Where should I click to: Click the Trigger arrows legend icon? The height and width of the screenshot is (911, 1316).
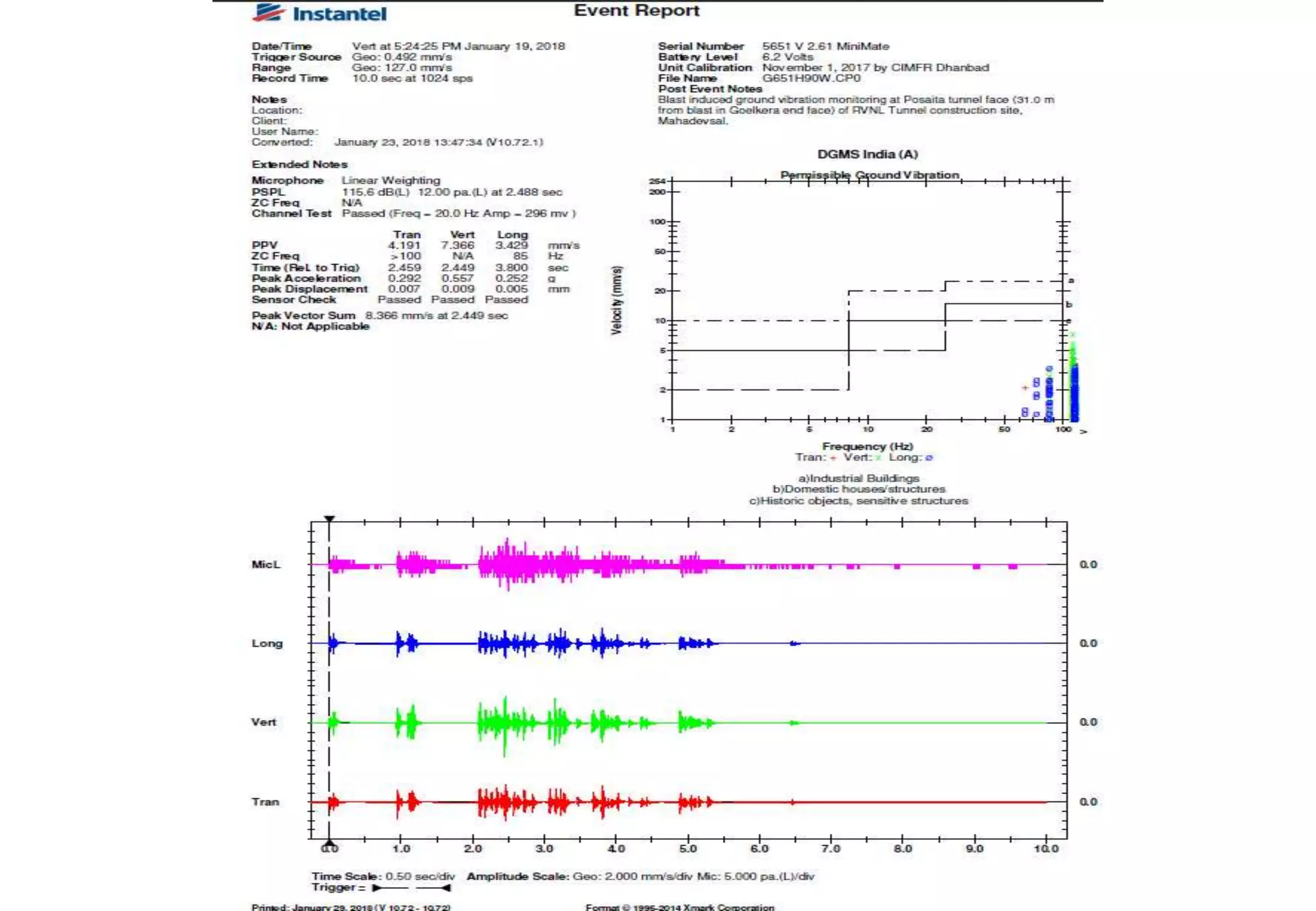(411, 888)
